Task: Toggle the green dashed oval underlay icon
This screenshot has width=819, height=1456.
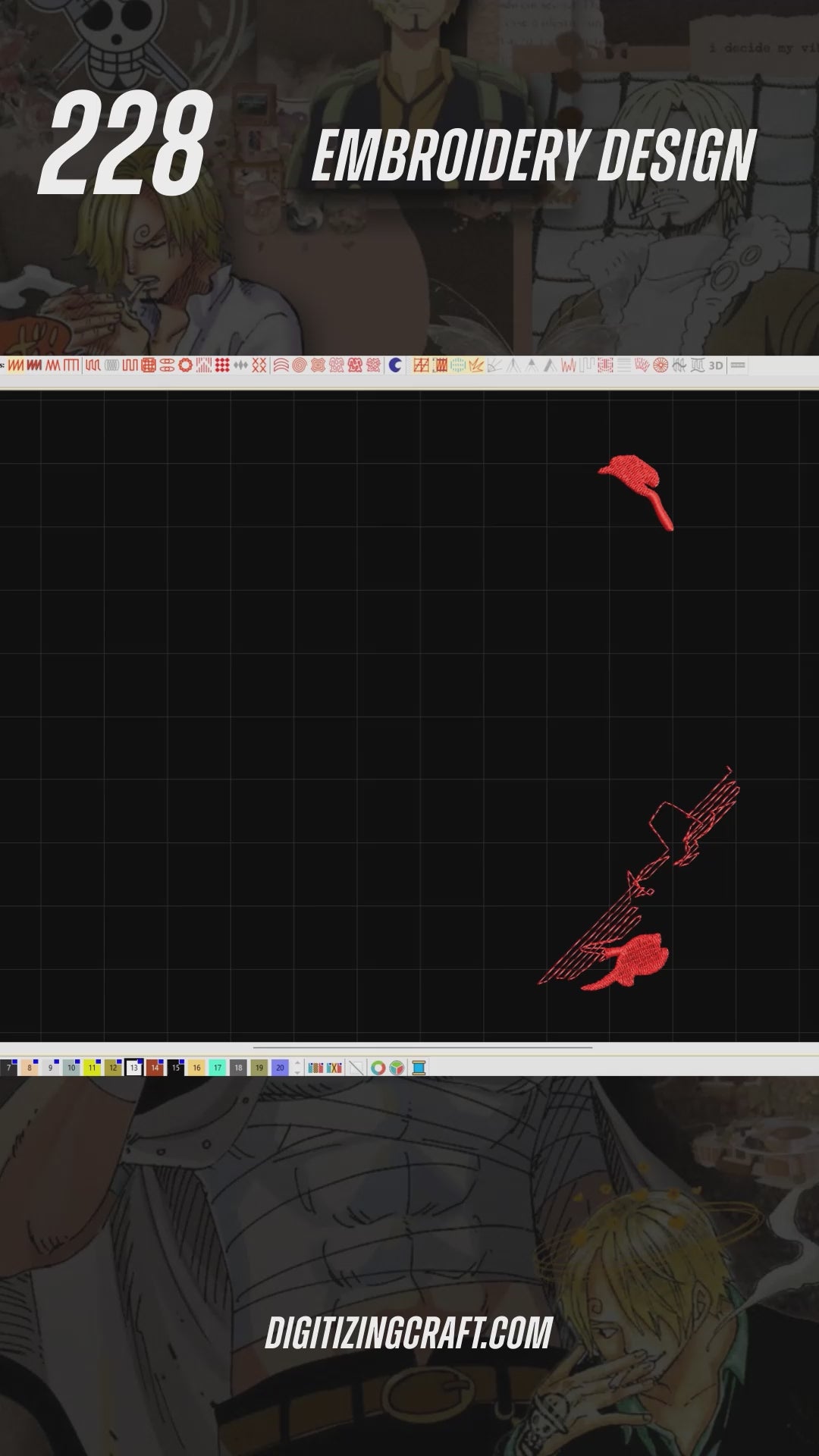Action: 457,366
